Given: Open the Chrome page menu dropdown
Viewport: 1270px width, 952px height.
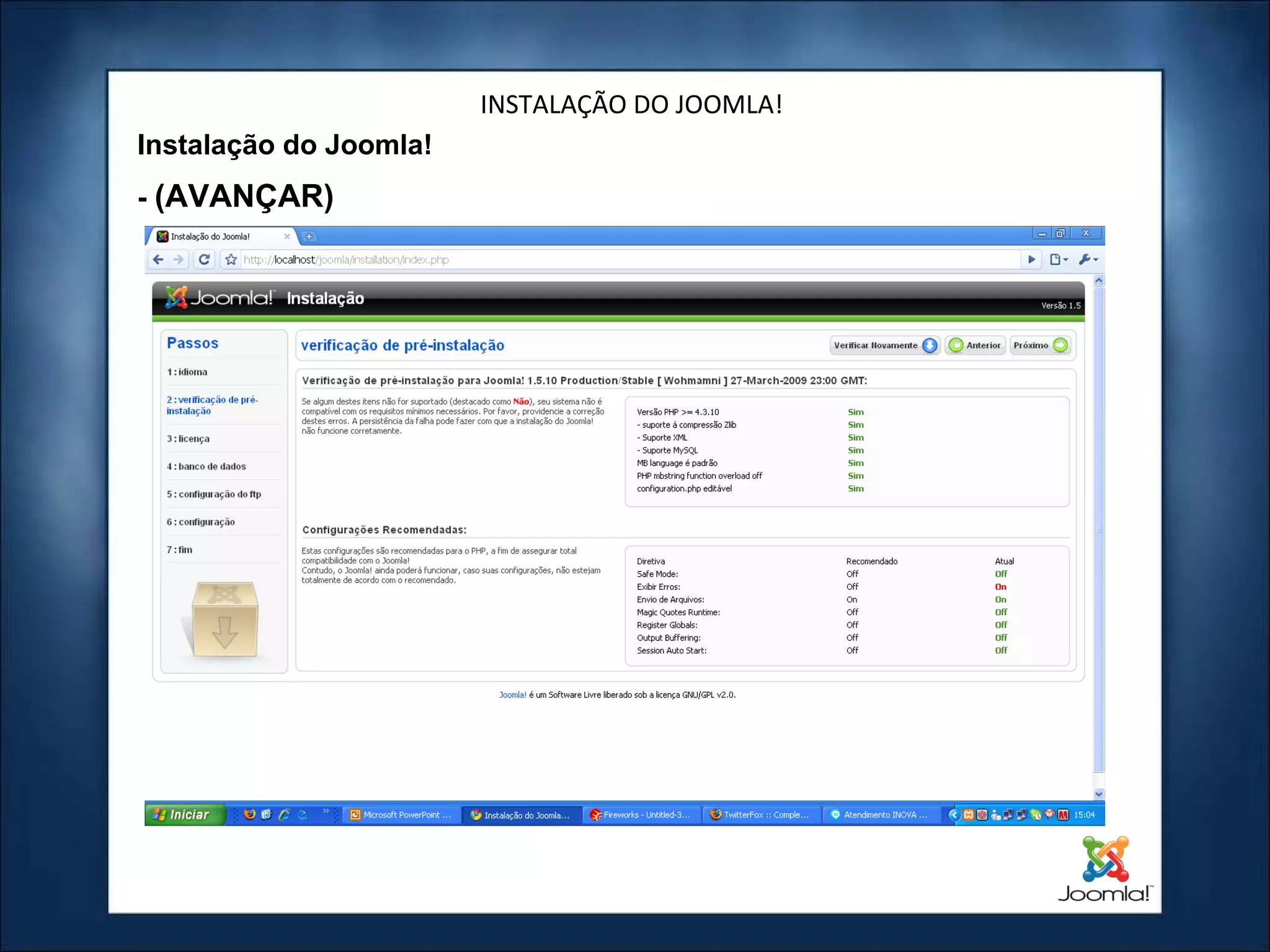Looking at the screenshot, I should [x=1059, y=260].
